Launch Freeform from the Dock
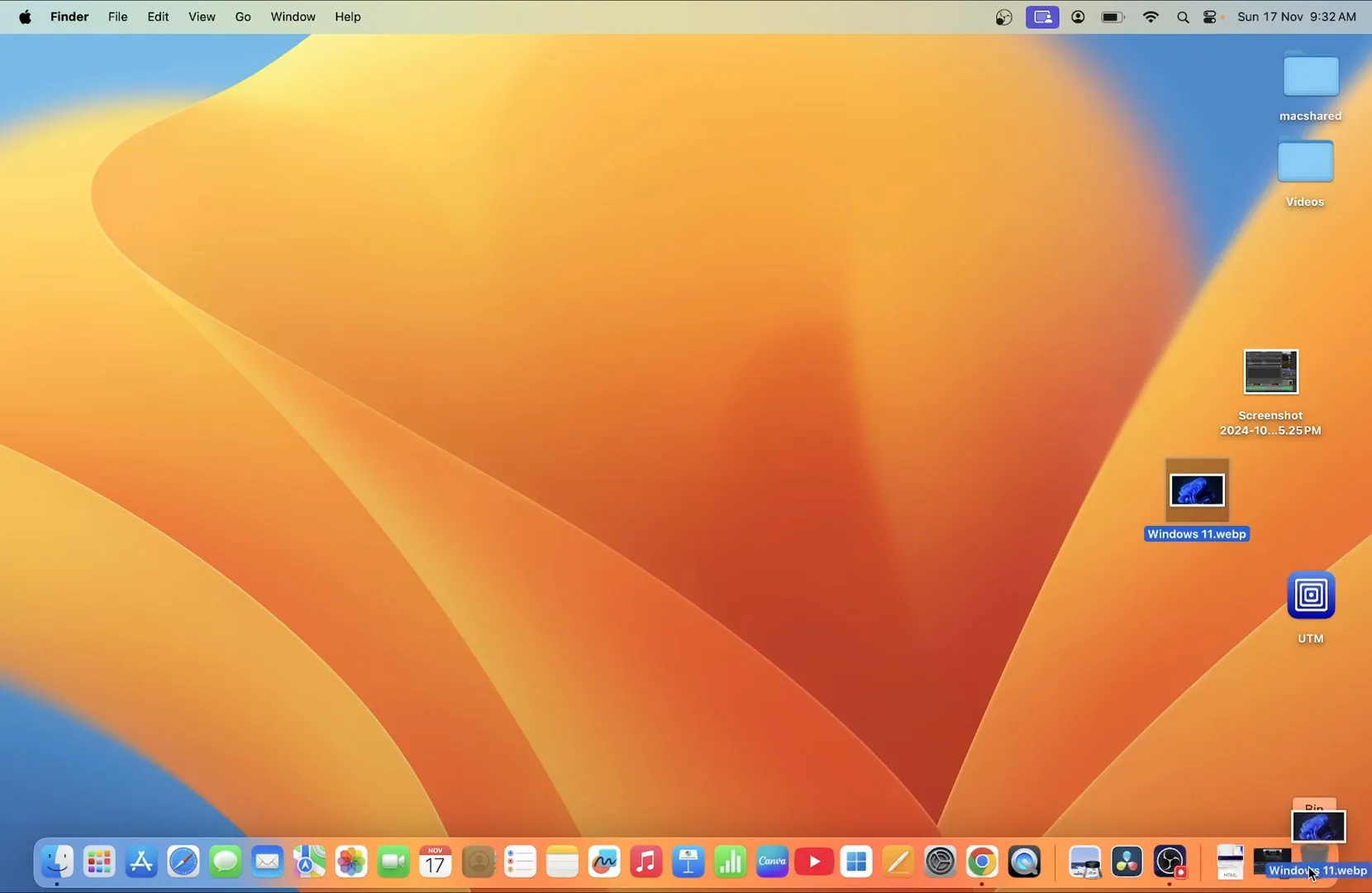Image resolution: width=1372 pixels, height=893 pixels. 604,862
